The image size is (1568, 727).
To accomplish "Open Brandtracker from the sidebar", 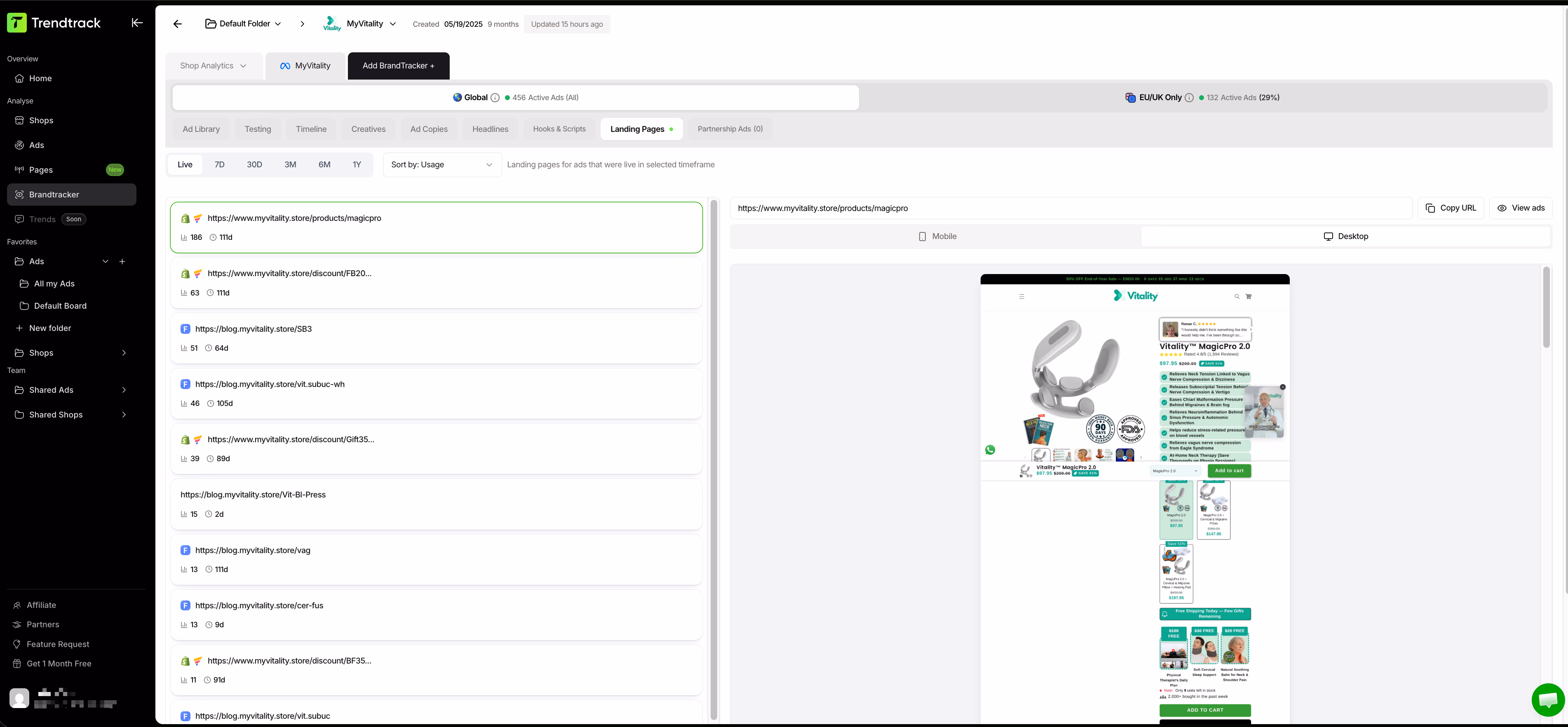I will tap(54, 195).
